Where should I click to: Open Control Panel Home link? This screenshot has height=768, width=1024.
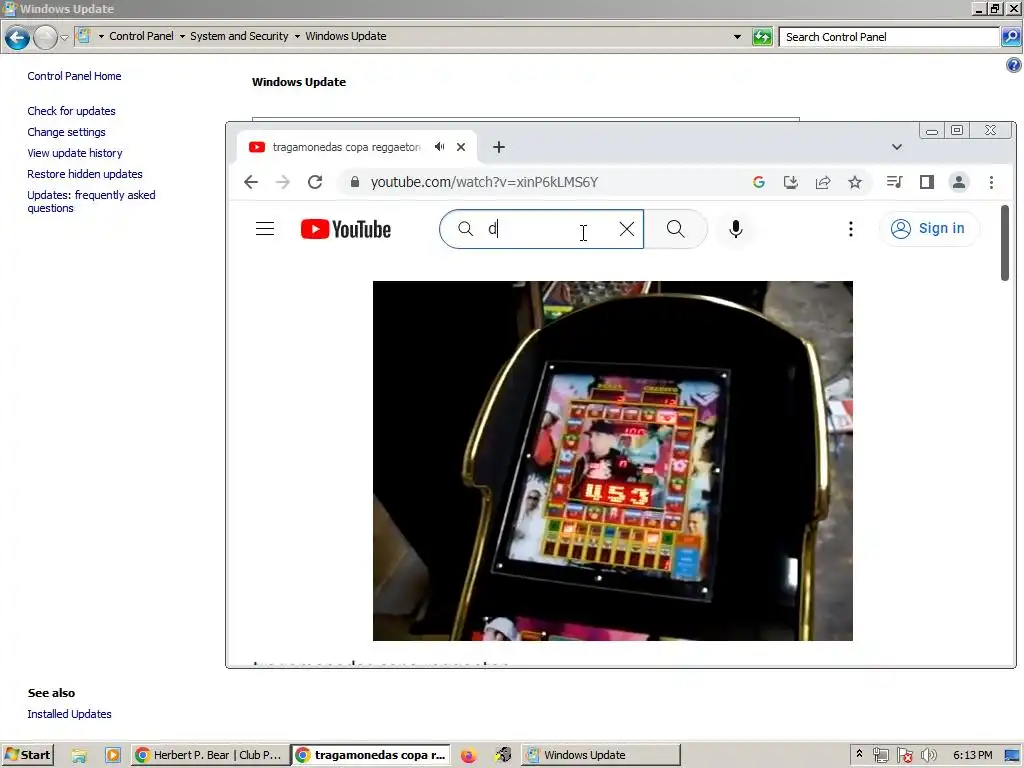click(x=74, y=76)
